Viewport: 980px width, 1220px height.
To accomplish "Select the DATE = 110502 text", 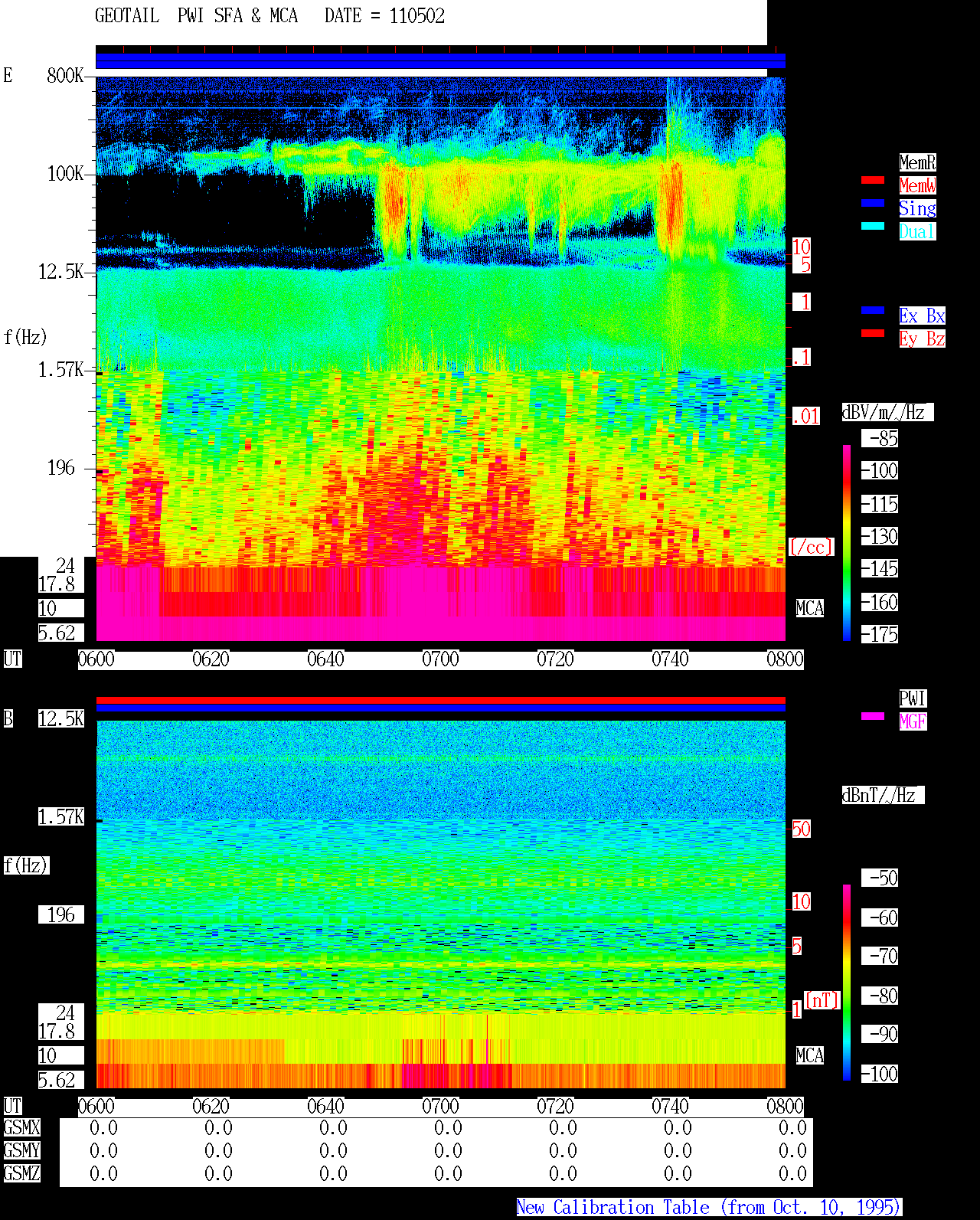I will point(384,16).
